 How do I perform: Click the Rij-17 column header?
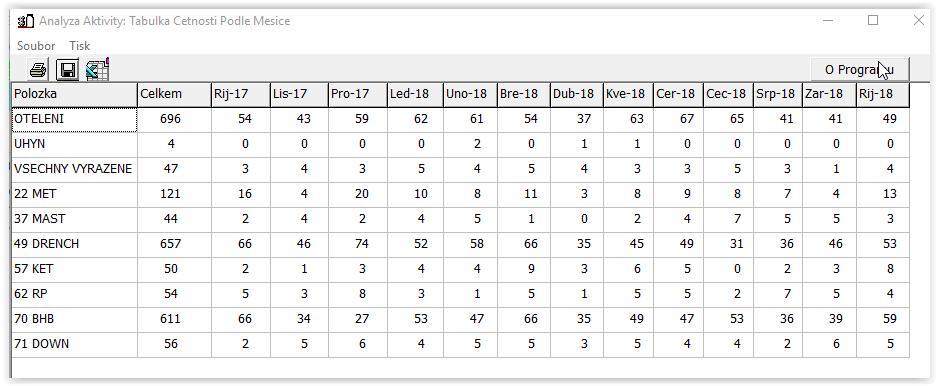point(240,95)
